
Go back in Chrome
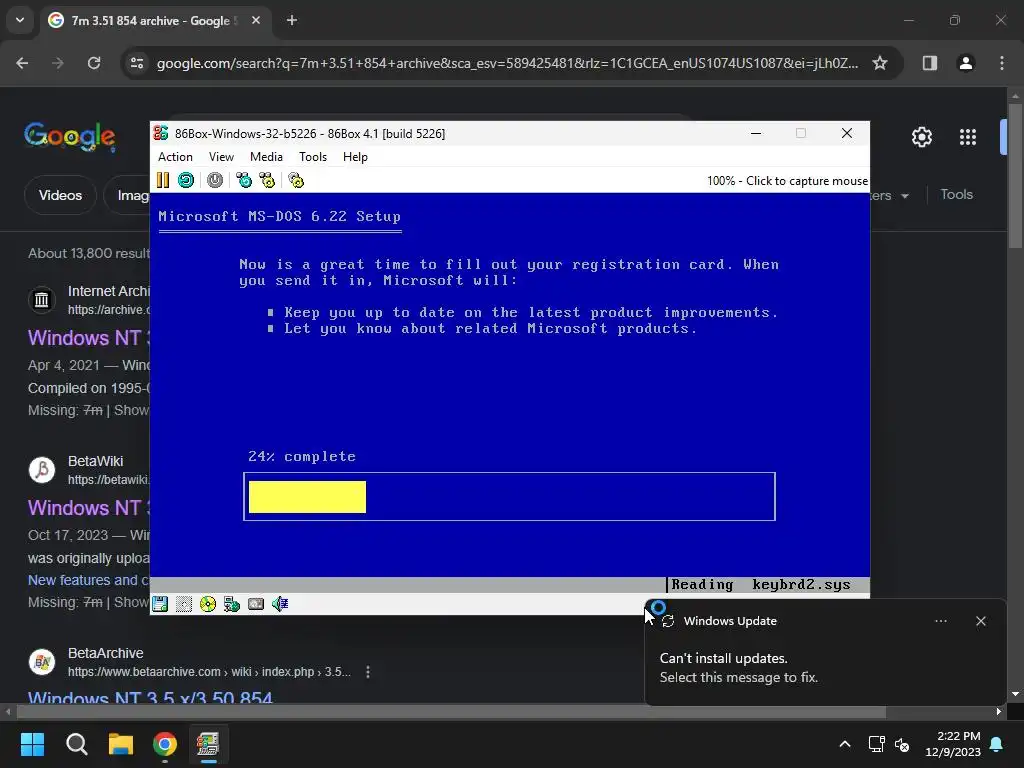tap(22, 63)
